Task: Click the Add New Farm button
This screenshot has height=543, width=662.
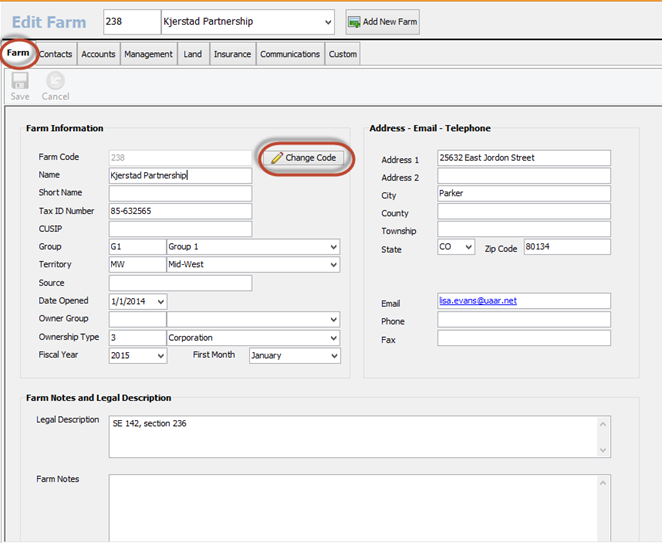Action: [383, 22]
